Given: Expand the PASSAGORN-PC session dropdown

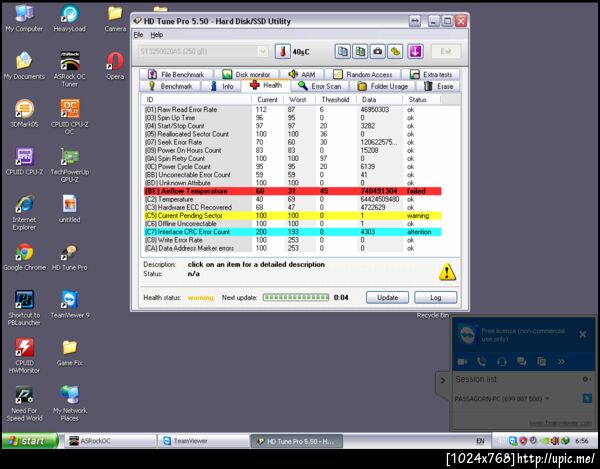Looking at the screenshot, I should (548, 398).
